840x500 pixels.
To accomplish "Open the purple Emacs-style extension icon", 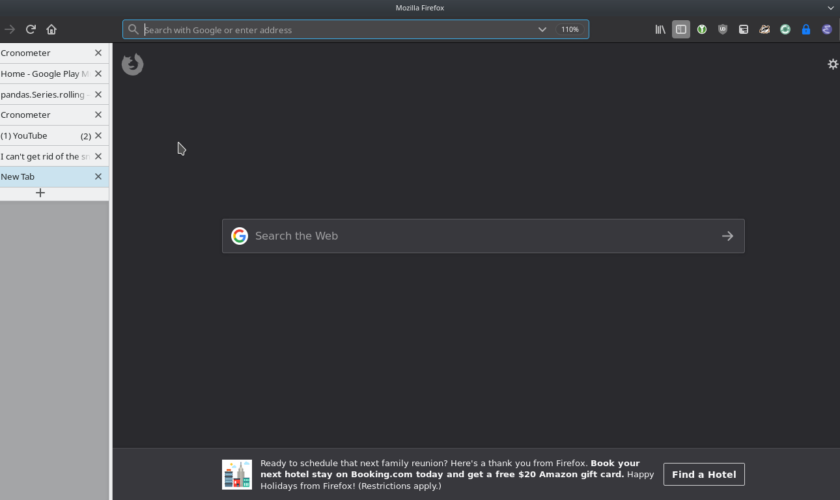I will (x=827, y=29).
